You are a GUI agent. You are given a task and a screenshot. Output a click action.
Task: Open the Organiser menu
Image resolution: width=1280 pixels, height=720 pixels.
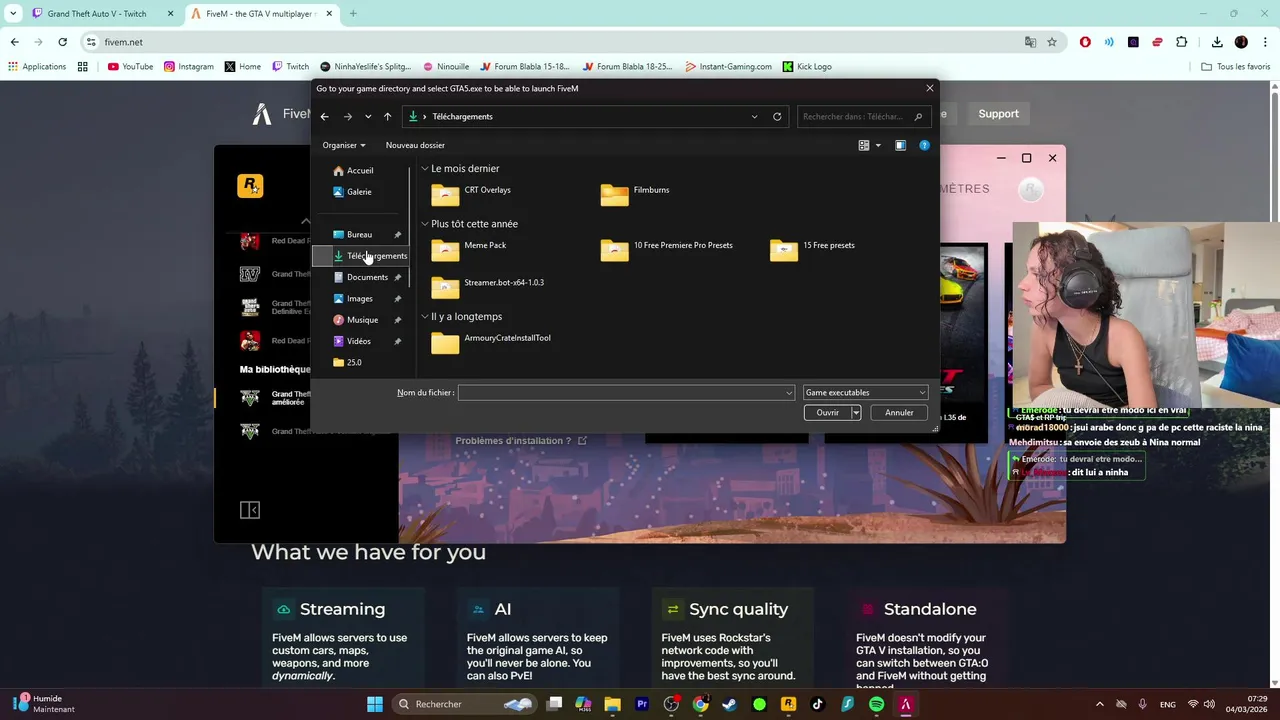(x=344, y=145)
